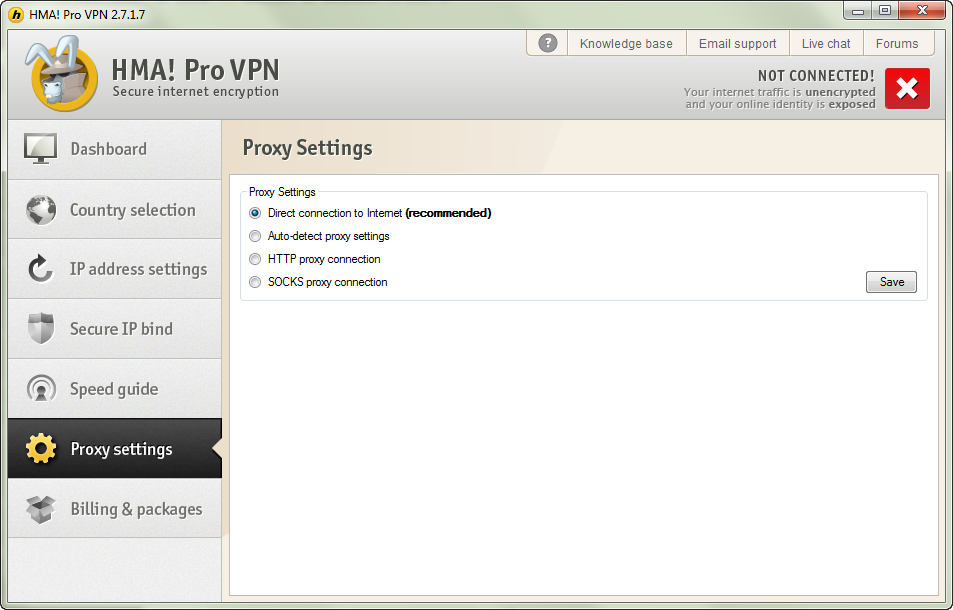This screenshot has width=953, height=610.
Task: Maximize the HMA Pro VPN window
Action: coord(885,10)
